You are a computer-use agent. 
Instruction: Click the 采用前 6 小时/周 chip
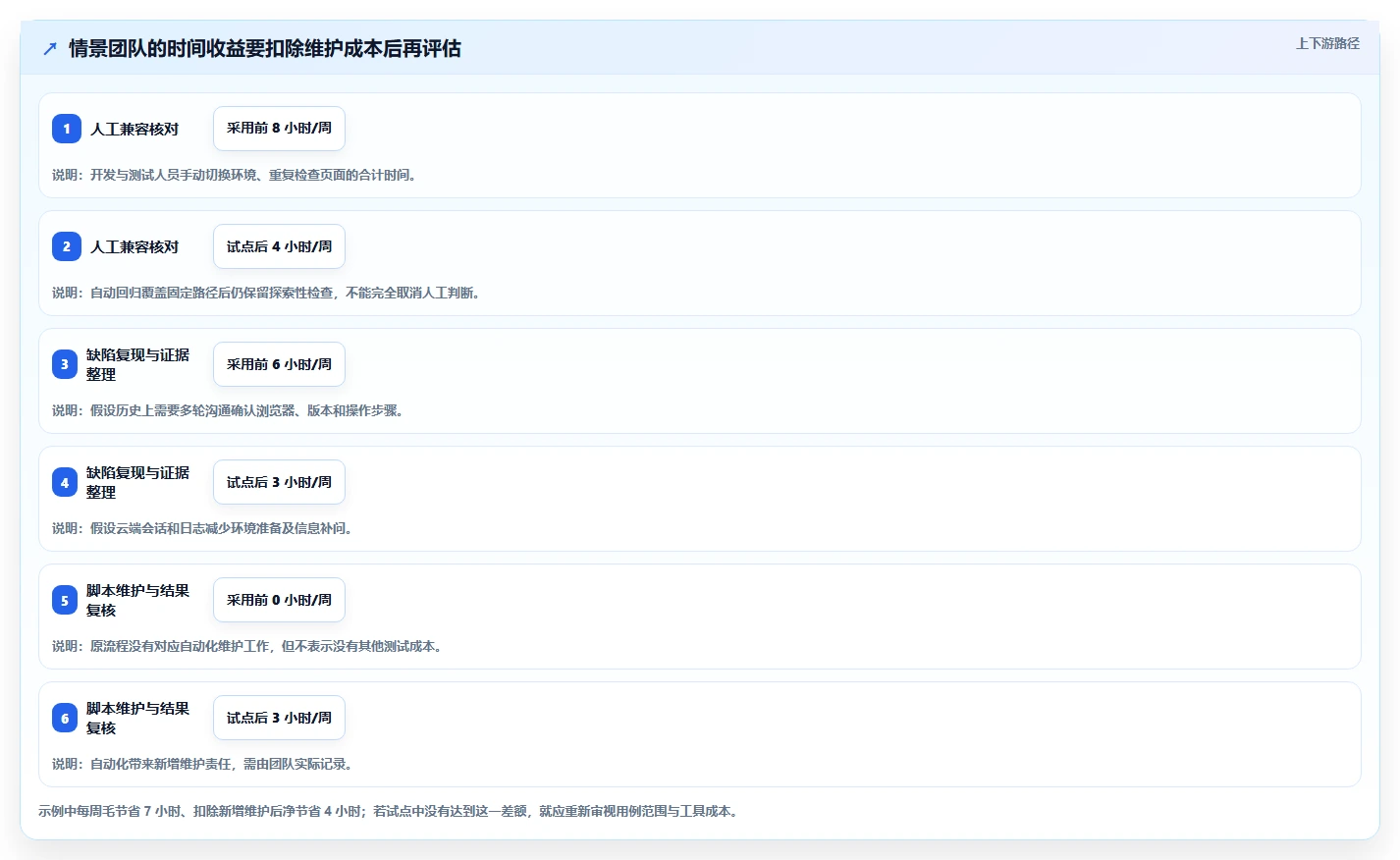pos(279,364)
